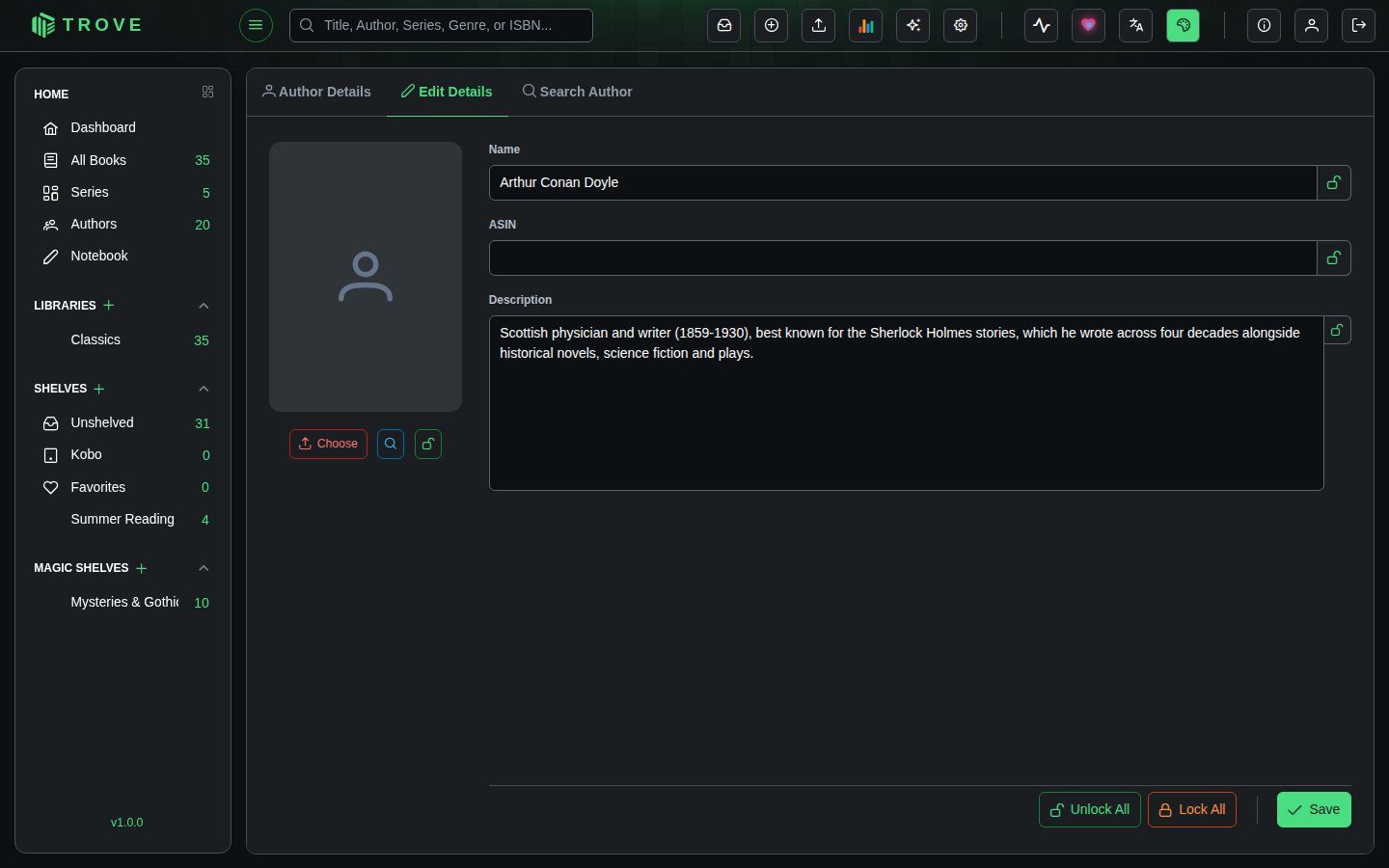The image size is (1389, 868).
Task: Search author image with magnifier button
Action: pos(391,444)
